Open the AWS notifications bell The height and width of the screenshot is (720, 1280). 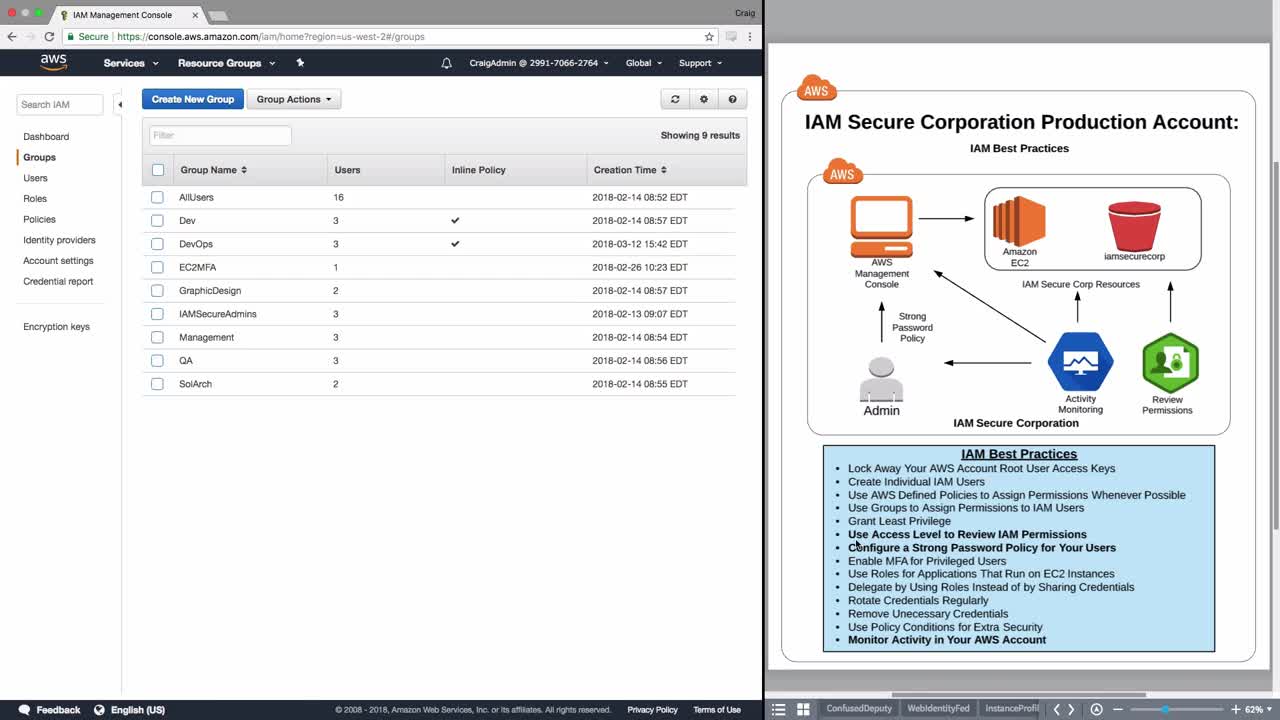446,63
